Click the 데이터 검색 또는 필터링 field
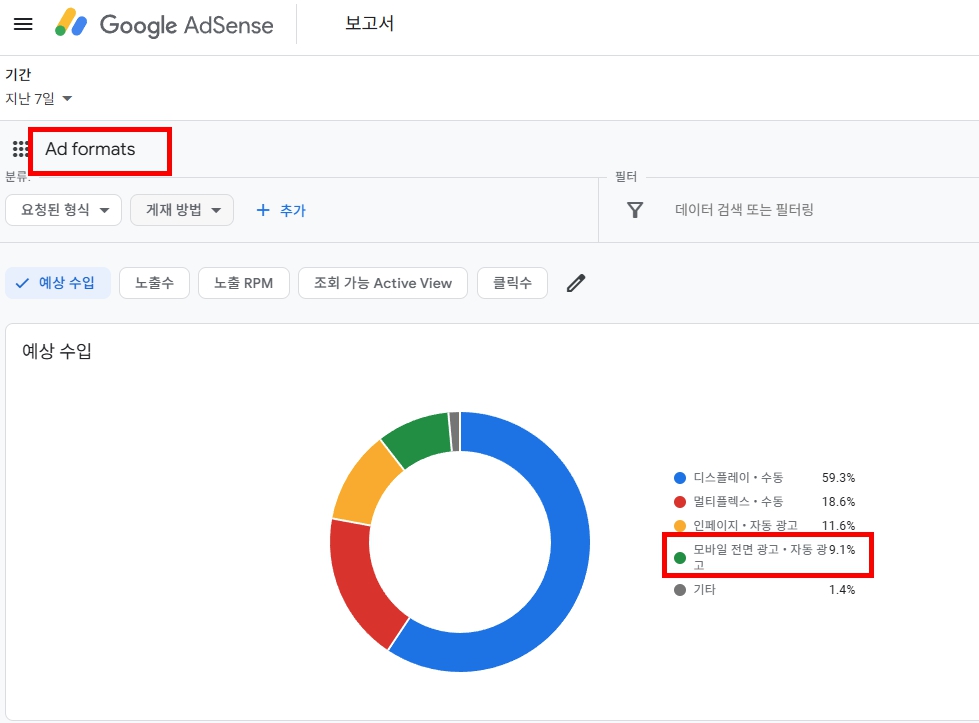Screen dimensions: 979x723 744,210
